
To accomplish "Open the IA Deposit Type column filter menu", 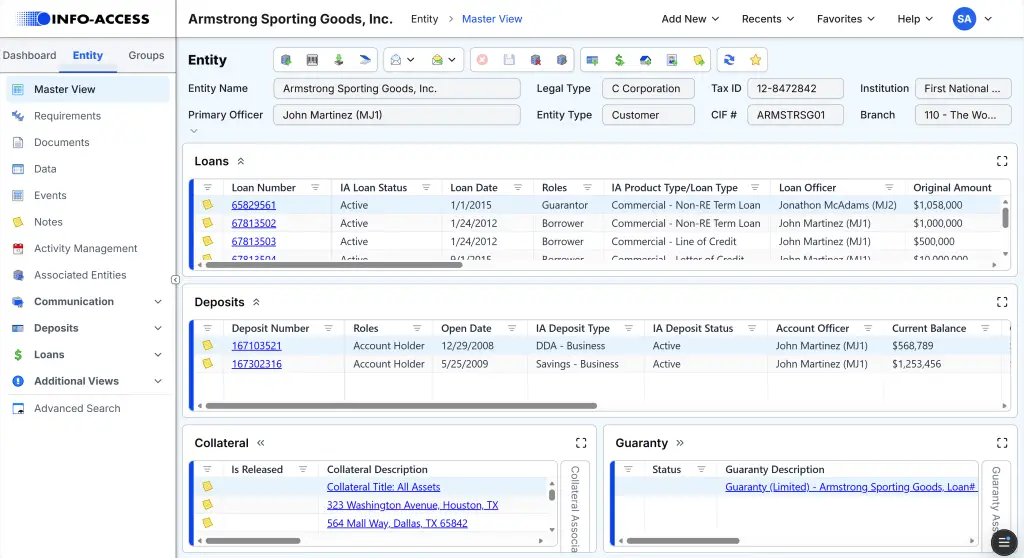I will point(628,328).
